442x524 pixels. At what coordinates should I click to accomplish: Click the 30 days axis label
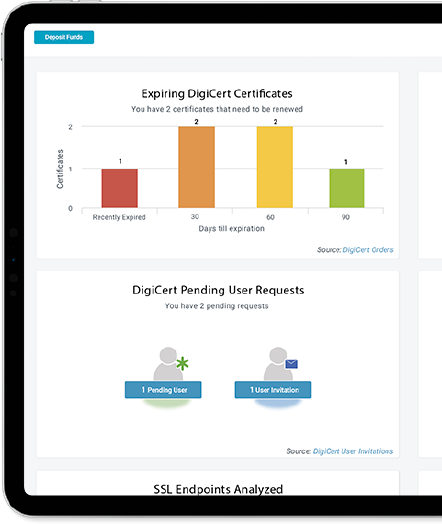click(x=195, y=217)
